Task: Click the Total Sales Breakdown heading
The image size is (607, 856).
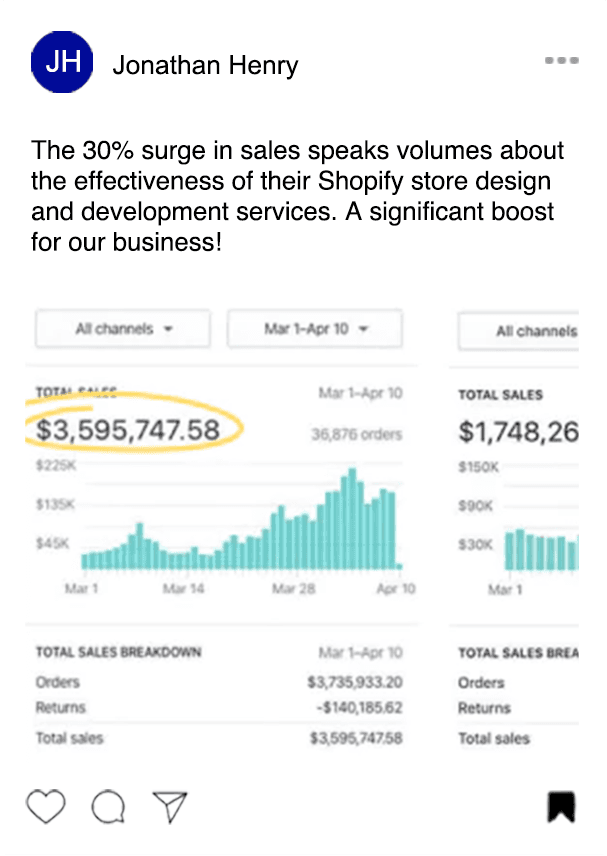Action: 118,652
